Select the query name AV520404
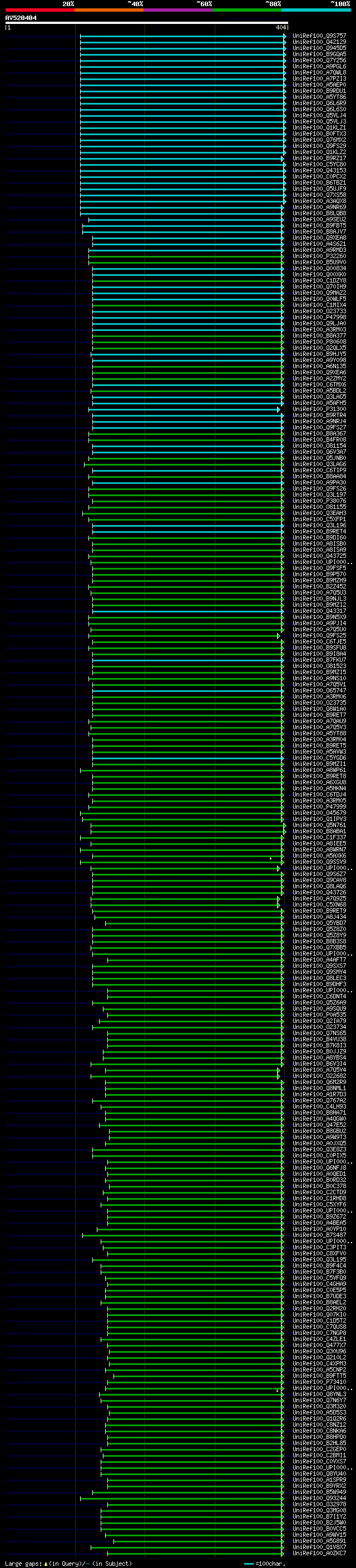This screenshot has height=1568, width=356. 21,18
